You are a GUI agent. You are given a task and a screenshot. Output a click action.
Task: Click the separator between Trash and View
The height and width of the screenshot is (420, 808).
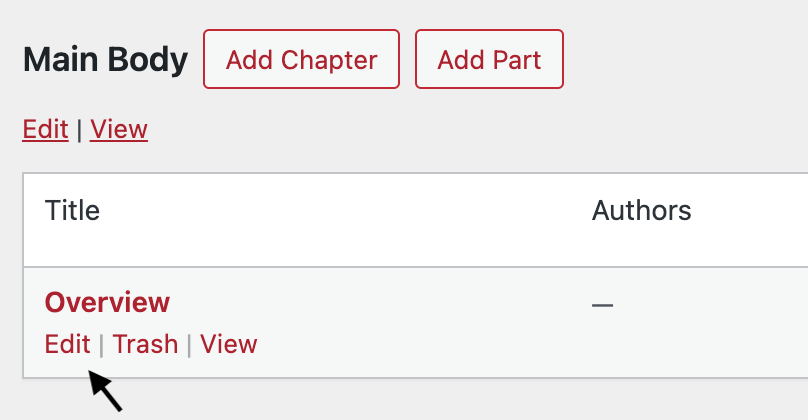pyautogui.click(x=189, y=345)
